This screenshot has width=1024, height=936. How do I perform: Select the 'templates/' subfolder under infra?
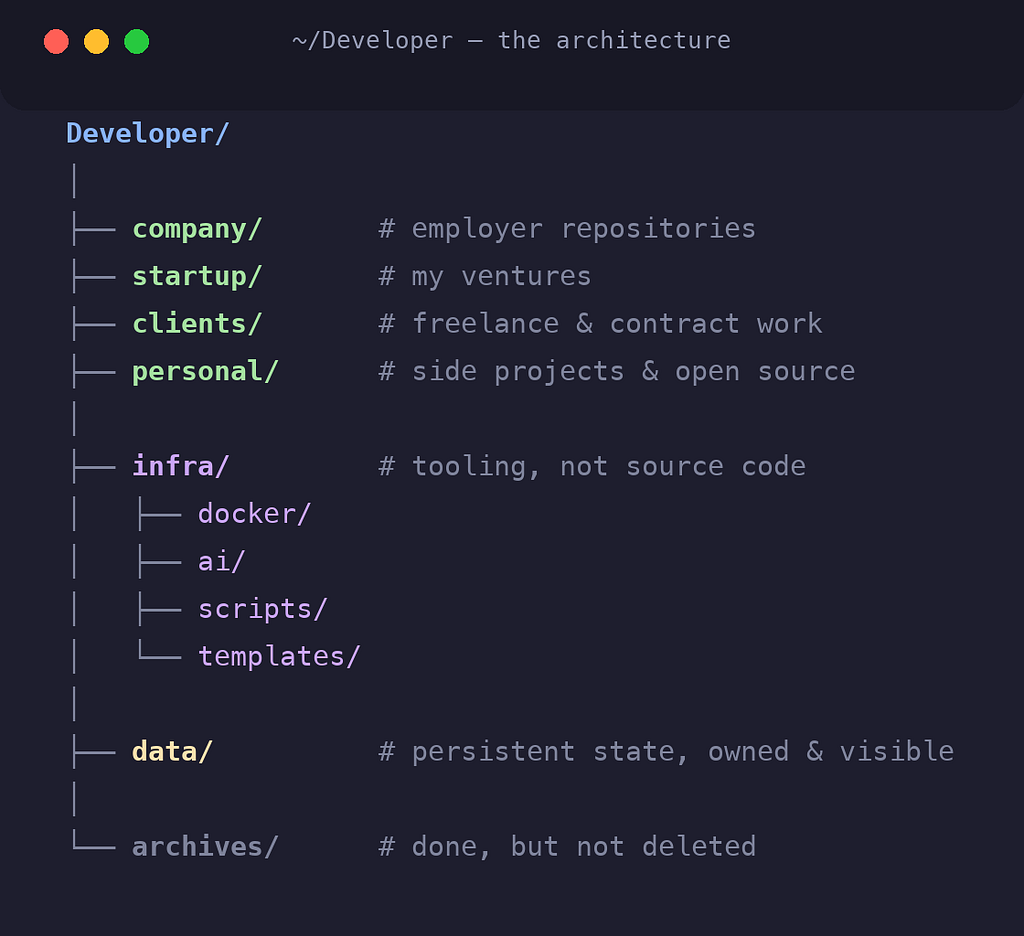279,656
